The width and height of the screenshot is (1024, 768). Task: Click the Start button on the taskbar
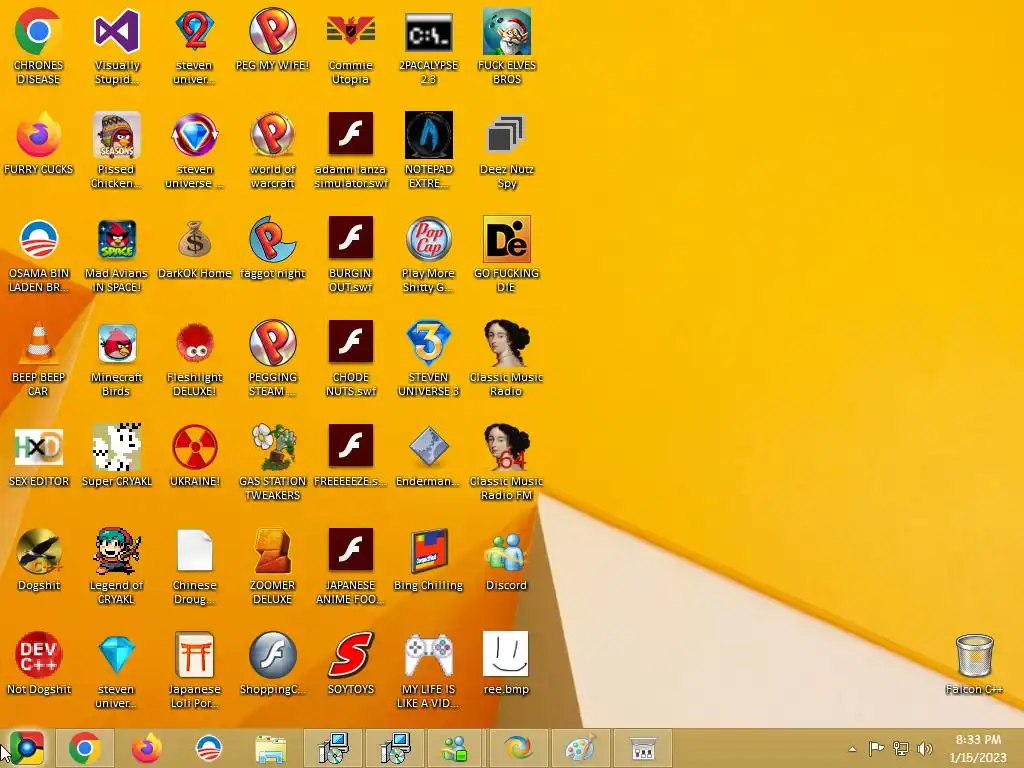point(27,748)
